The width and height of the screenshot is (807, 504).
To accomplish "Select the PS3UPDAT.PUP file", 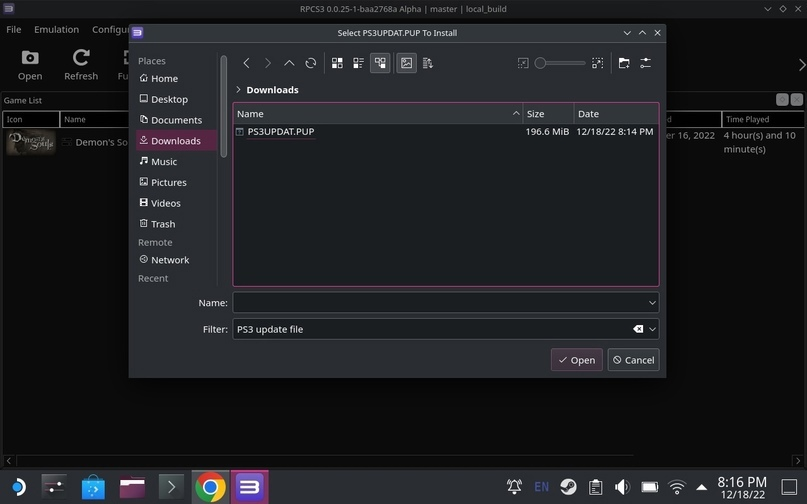I will click(x=280, y=132).
